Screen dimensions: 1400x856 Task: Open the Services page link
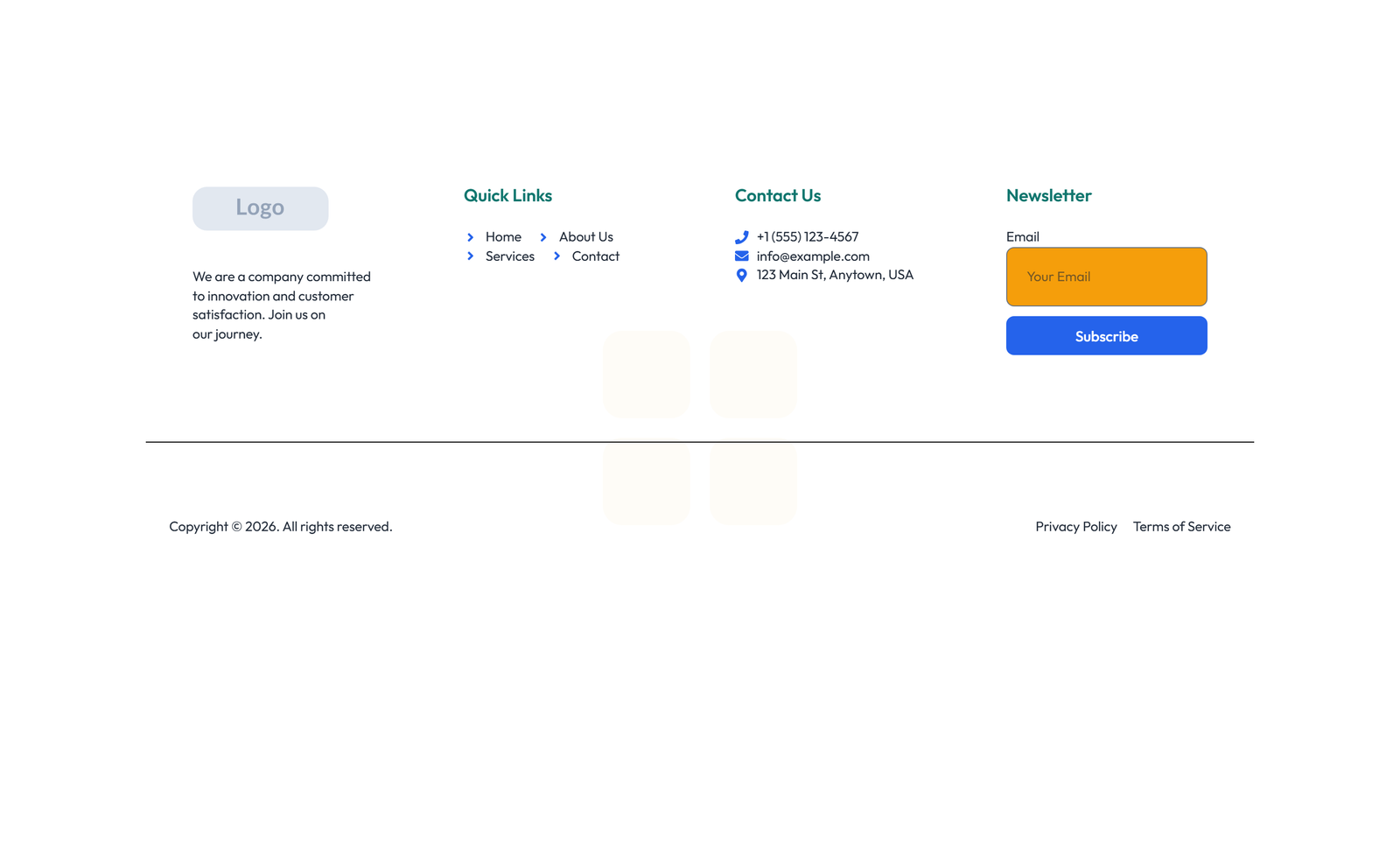[x=510, y=256]
